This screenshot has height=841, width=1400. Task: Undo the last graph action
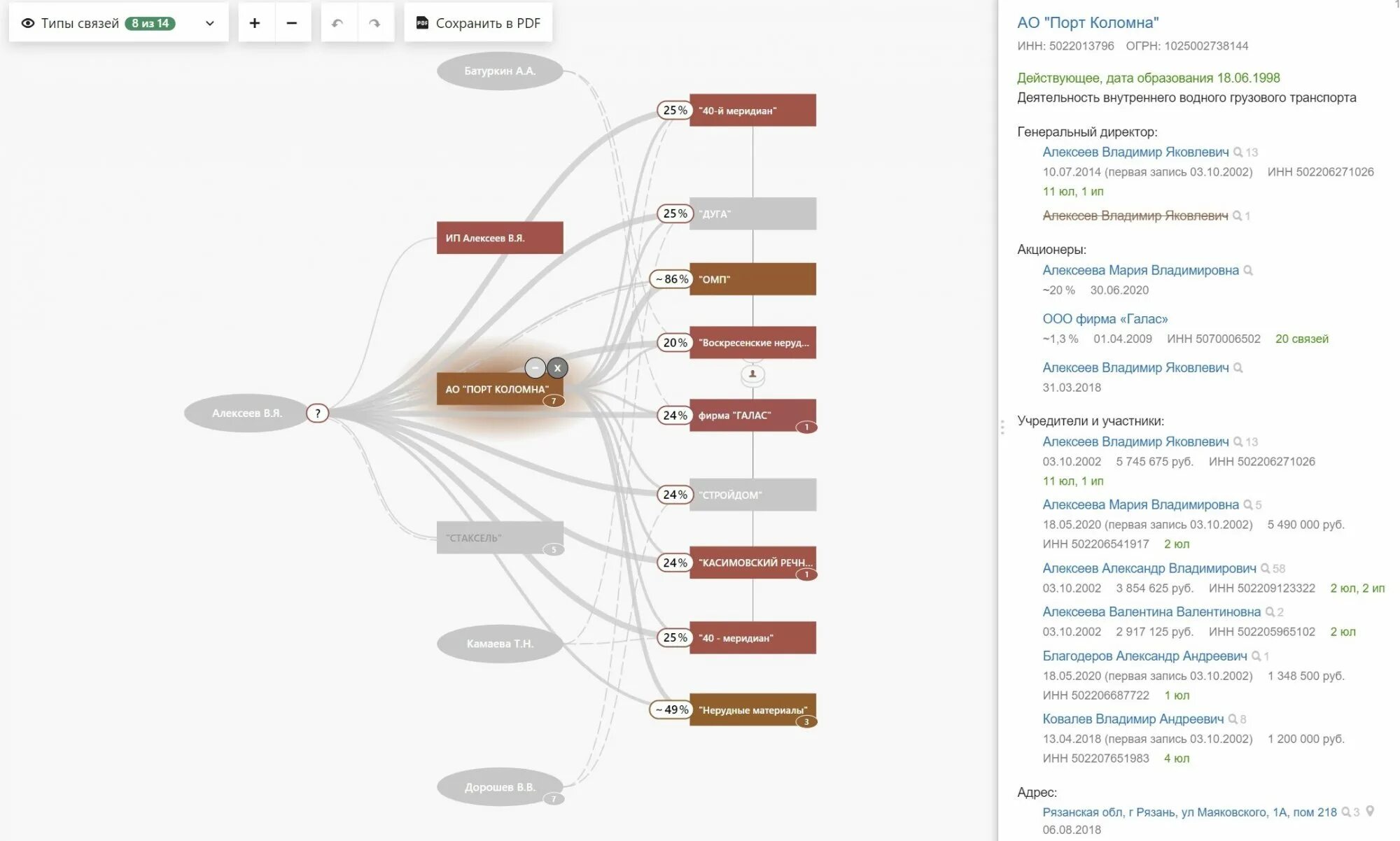(x=338, y=23)
